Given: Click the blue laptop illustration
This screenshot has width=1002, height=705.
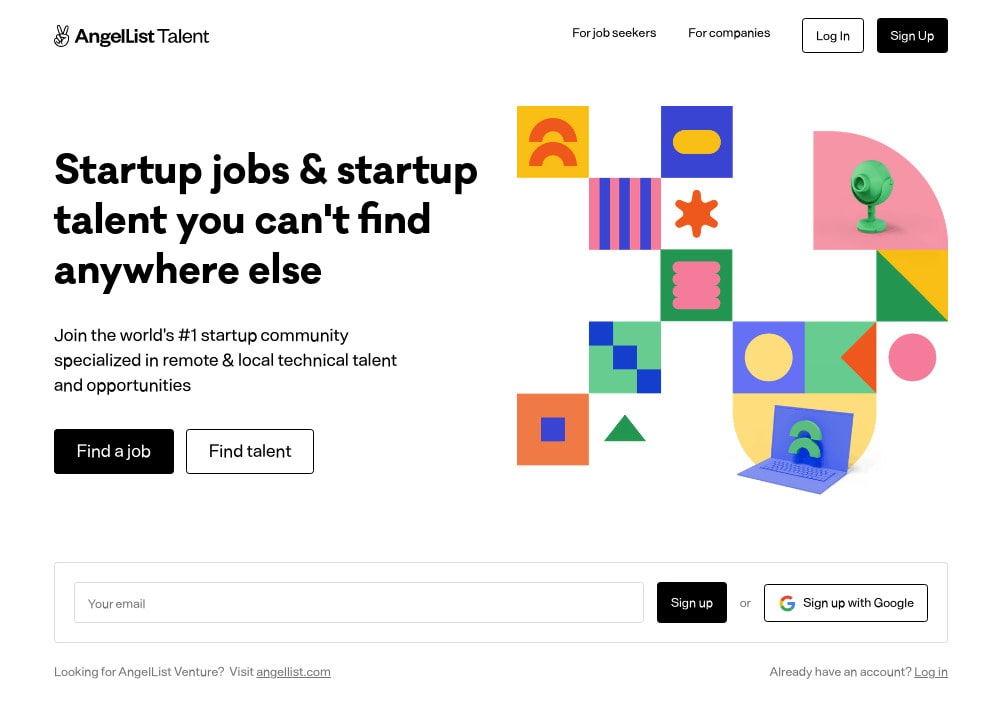Looking at the screenshot, I should pyautogui.click(x=805, y=450).
